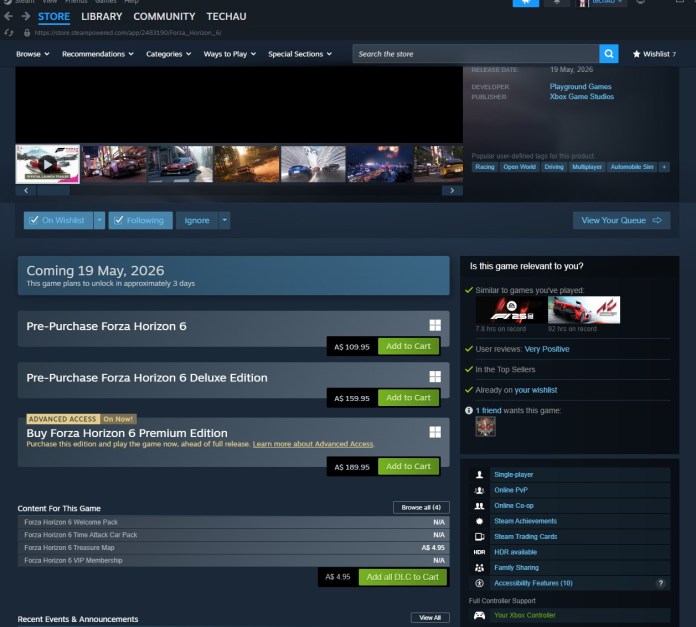Open the Playground Games developer link
This screenshot has width=696, height=627.
[x=580, y=87]
